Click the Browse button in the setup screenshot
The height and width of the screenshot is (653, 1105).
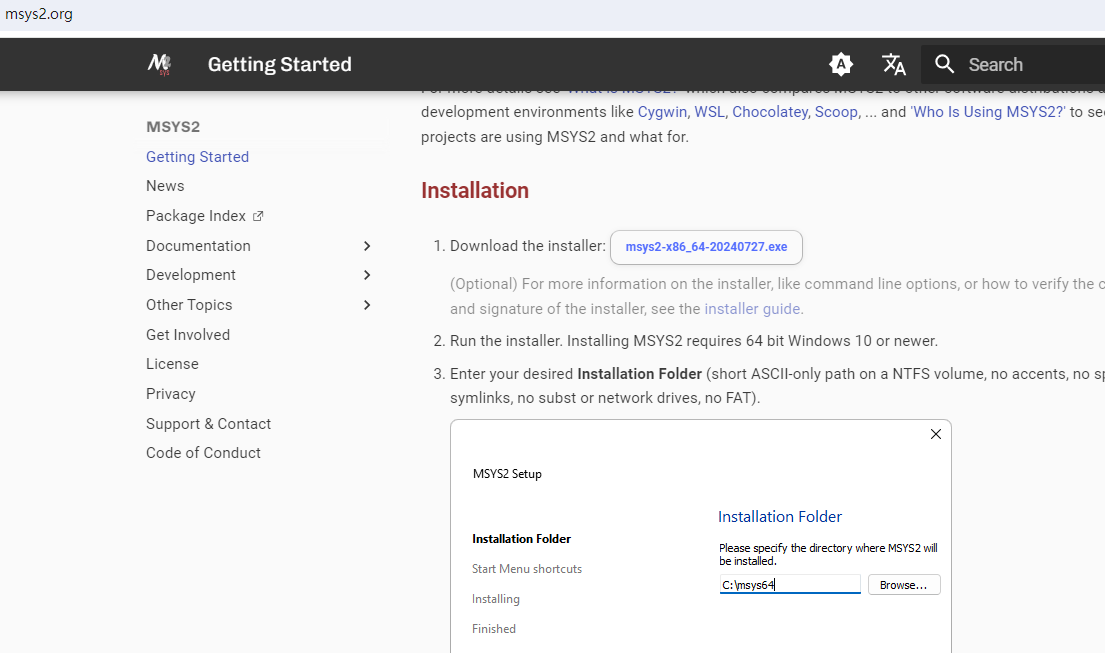[903, 584]
